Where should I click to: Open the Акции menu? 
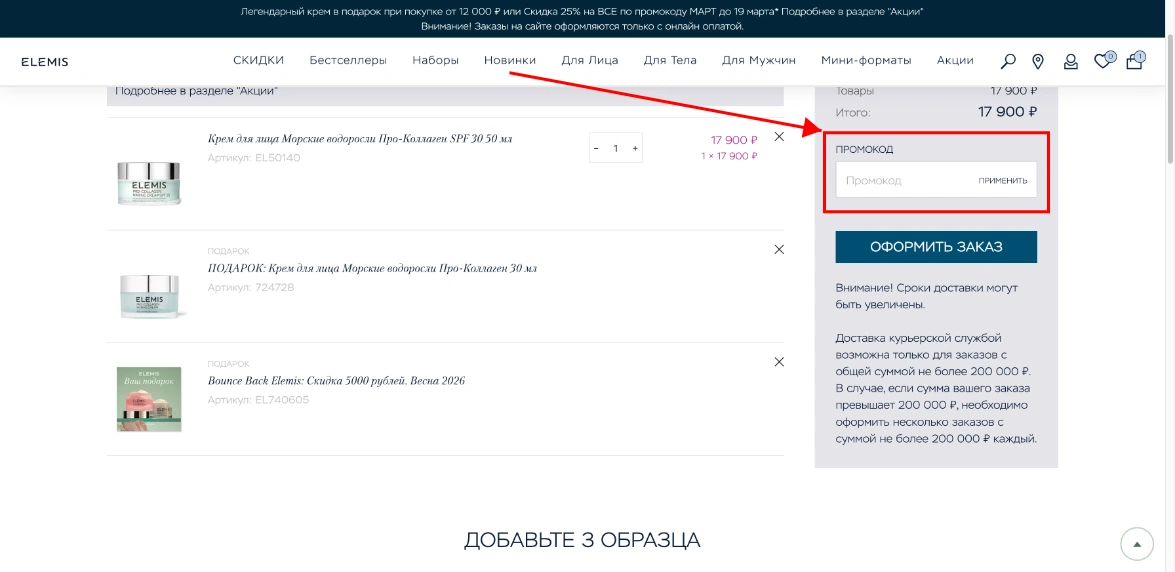(955, 61)
